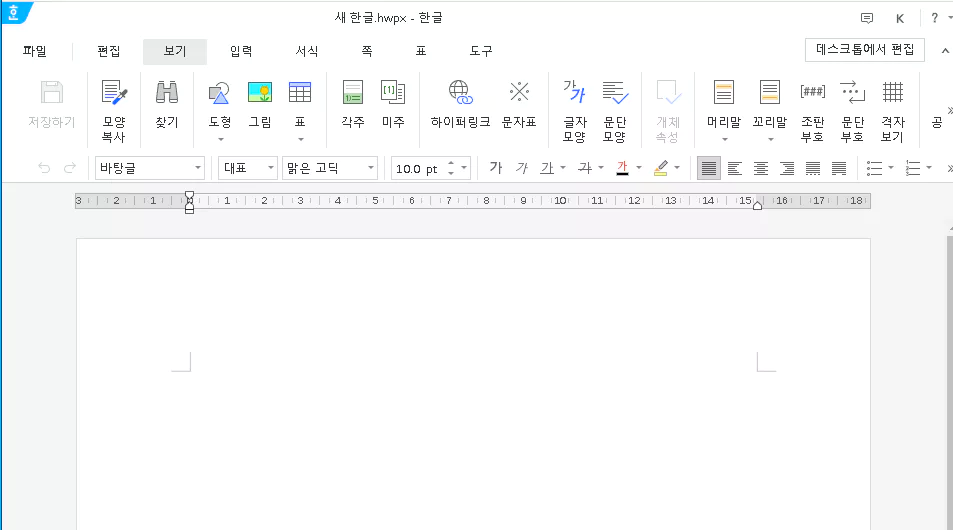Click the 모양 복사 format copy icon
953x530 pixels.
tap(114, 93)
